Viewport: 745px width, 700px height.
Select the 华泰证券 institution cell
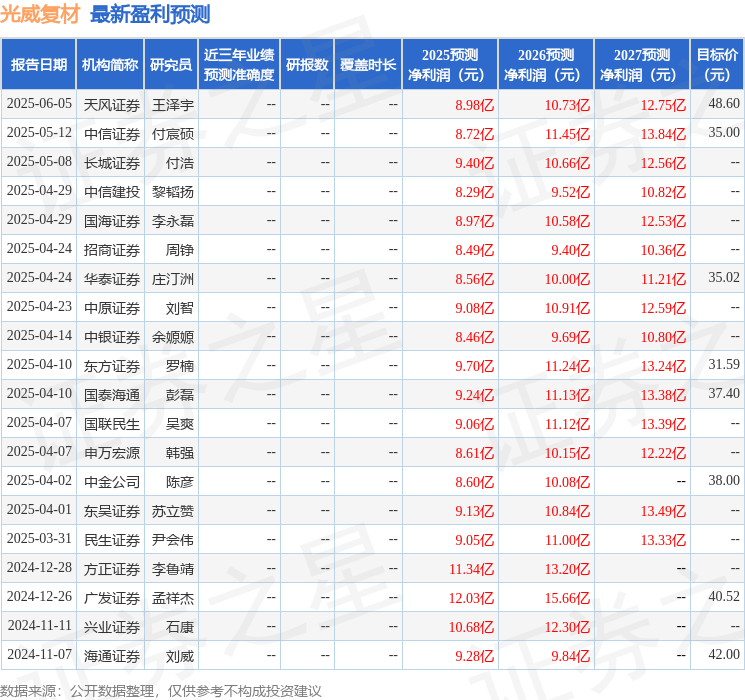pos(112,279)
